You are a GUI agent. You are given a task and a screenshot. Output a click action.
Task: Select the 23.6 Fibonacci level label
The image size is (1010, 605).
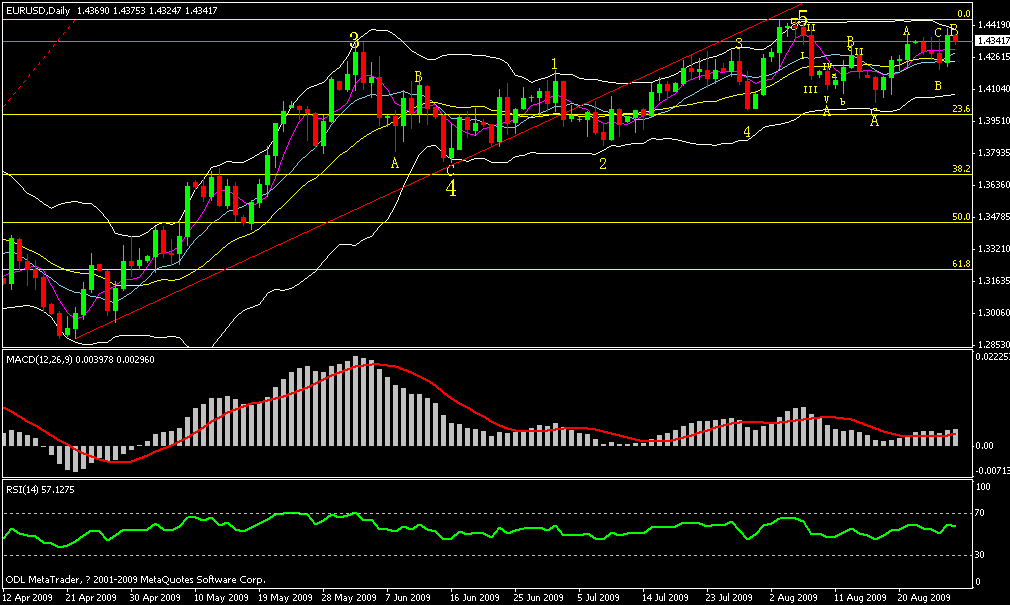[962, 109]
